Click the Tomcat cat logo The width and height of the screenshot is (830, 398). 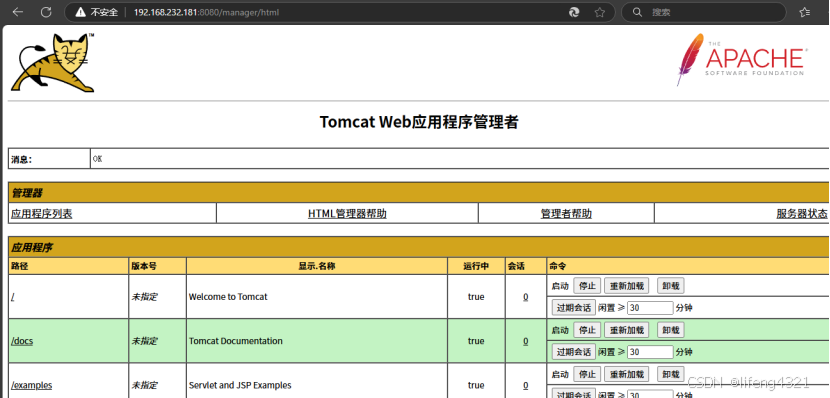[x=53, y=62]
